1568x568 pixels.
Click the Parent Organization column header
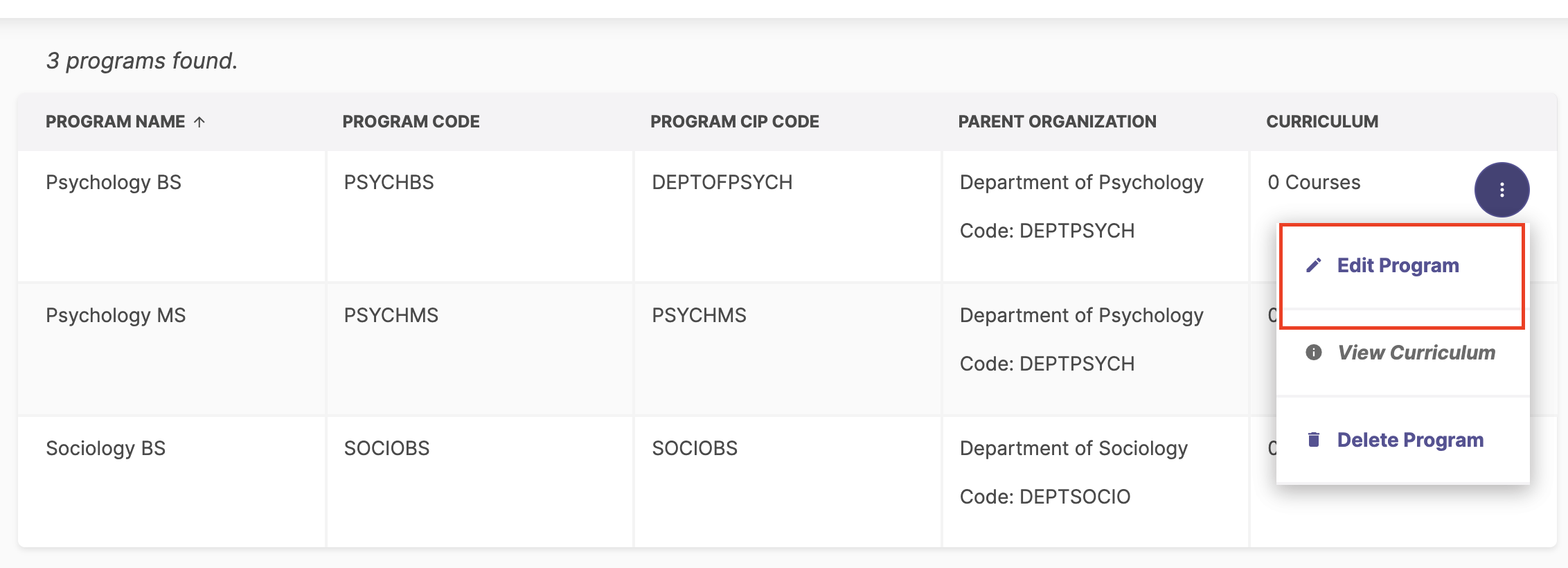pos(1057,122)
